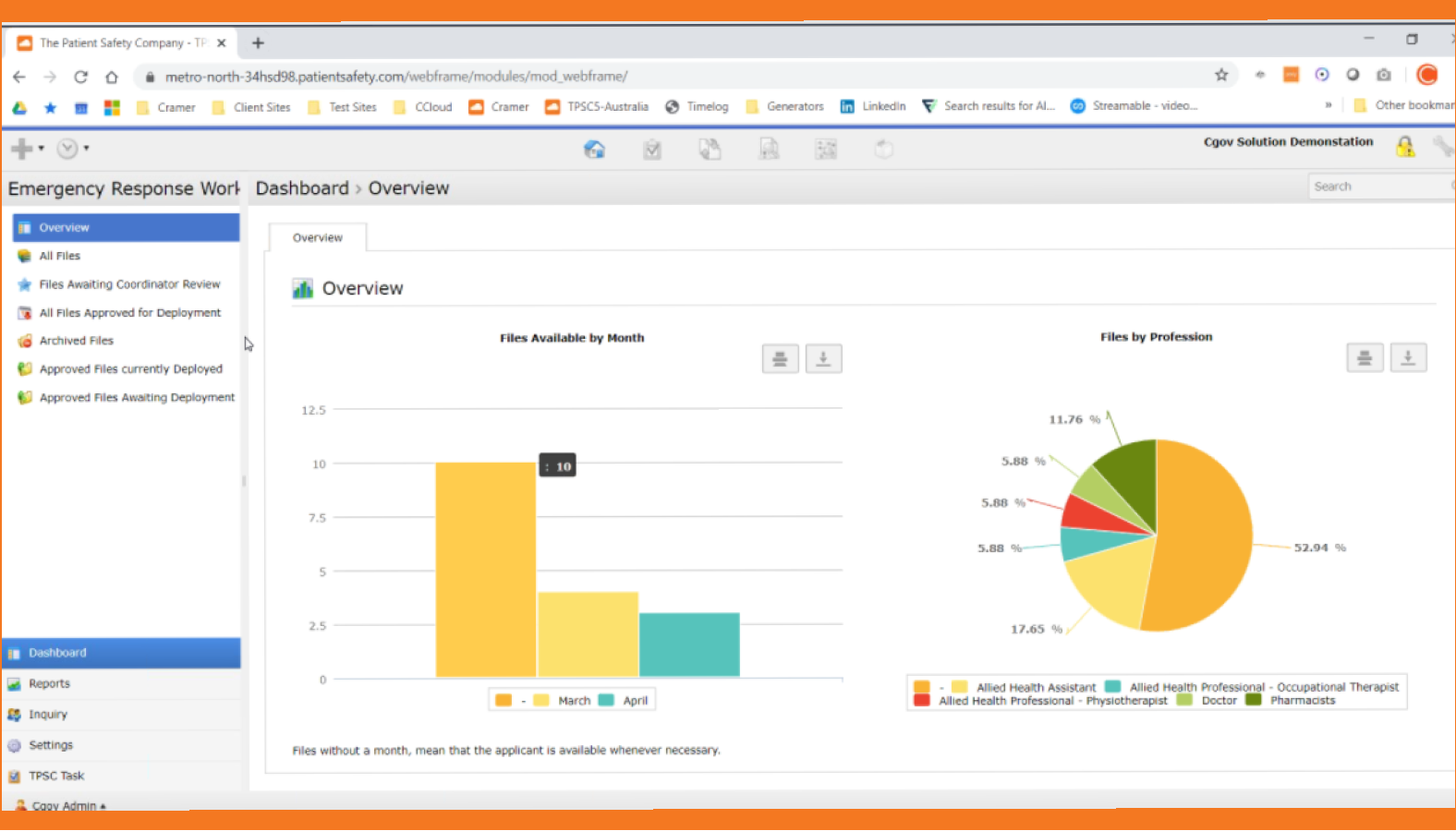1456x831 pixels.
Task: Click the camera screenshot extension icon
Action: 1384,75
